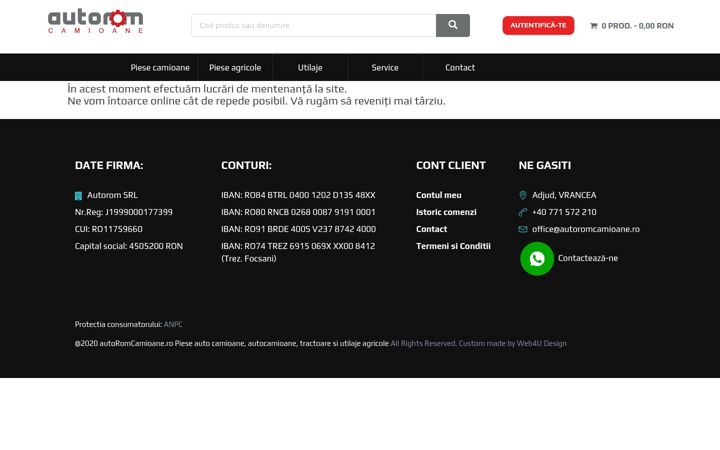Click the phone number +40 771 572 210
720x450 pixels.
coord(564,212)
